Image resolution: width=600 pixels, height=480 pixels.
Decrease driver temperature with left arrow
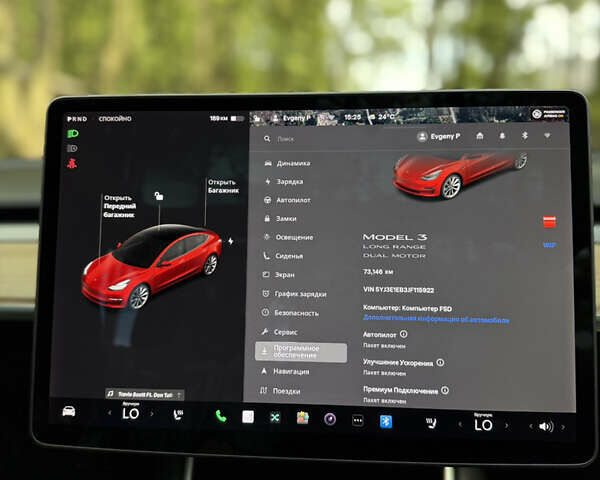point(108,412)
